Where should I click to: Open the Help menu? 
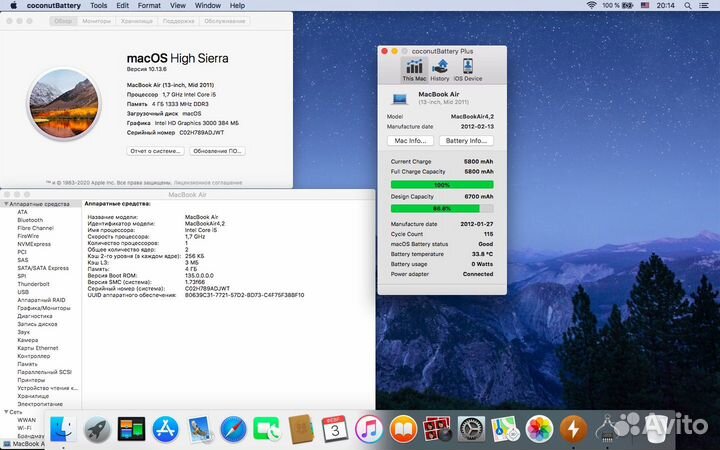[x=237, y=6]
